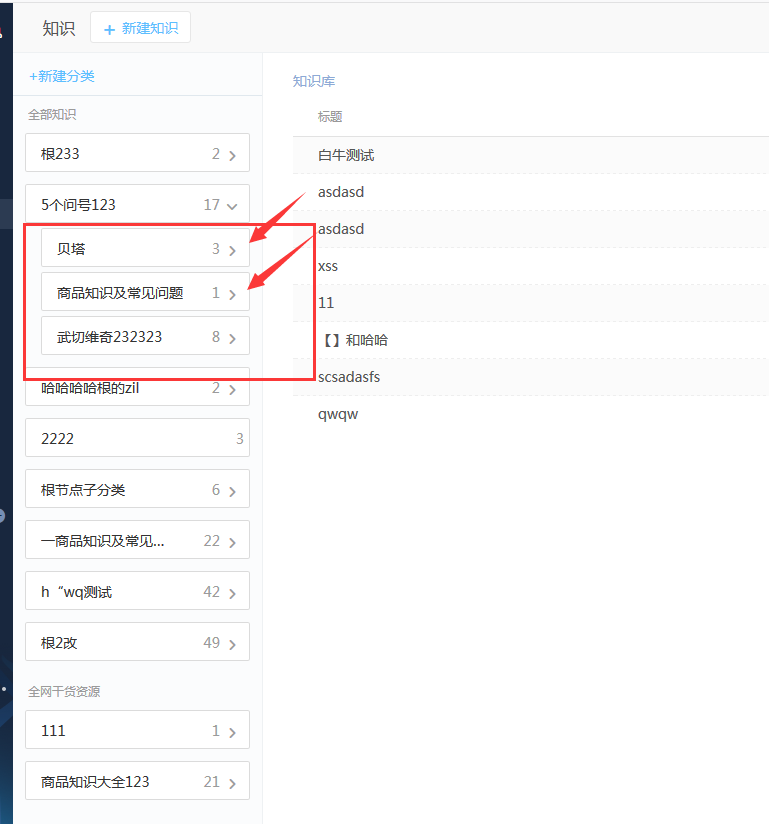Expand the 根233 category arrow
The image size is (769, 824).
coord(232,155)
